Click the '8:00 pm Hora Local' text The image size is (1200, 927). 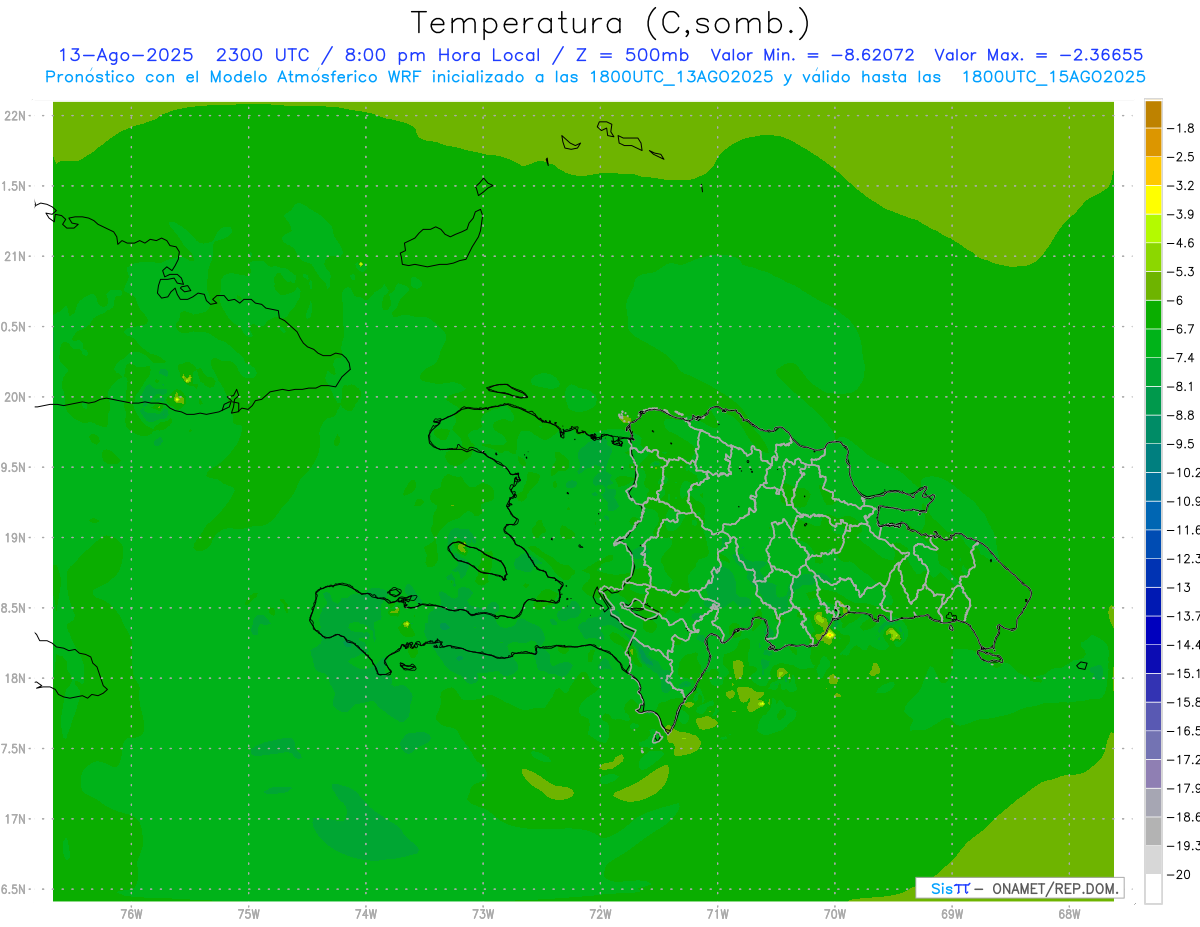442,55
